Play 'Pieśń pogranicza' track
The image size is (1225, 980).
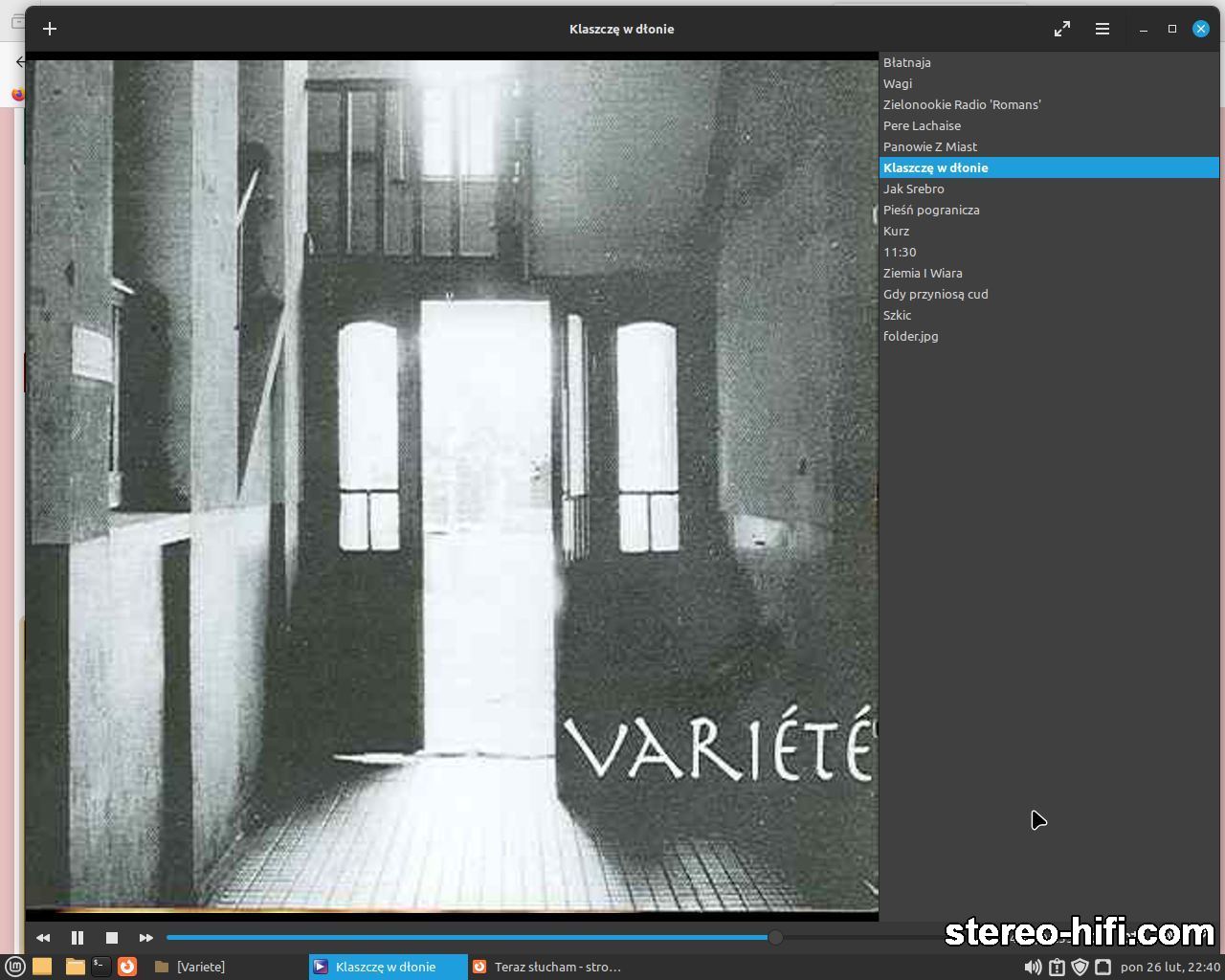coord(1049,210)
